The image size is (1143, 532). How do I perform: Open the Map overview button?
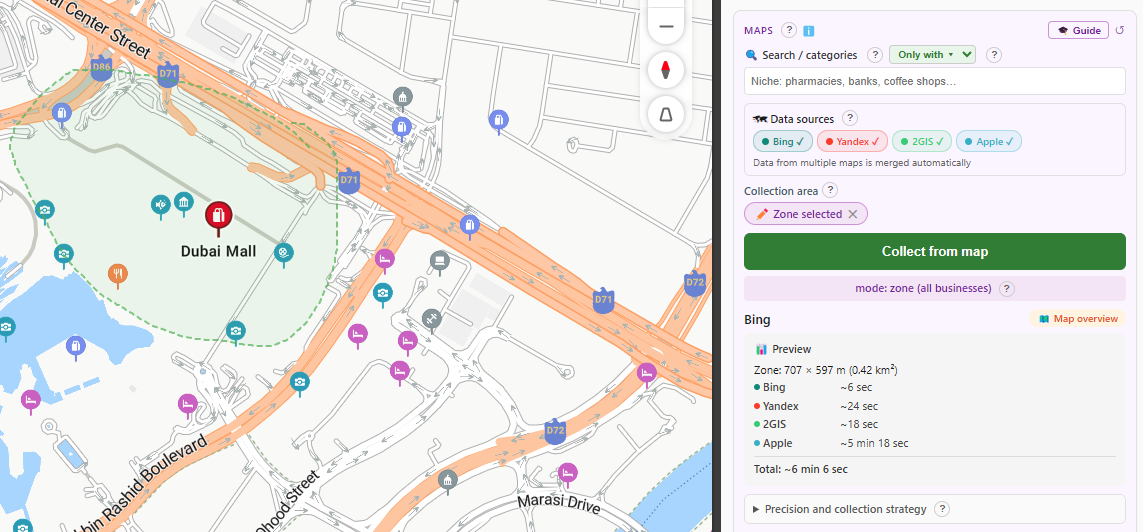click(x=1077, y=318)
